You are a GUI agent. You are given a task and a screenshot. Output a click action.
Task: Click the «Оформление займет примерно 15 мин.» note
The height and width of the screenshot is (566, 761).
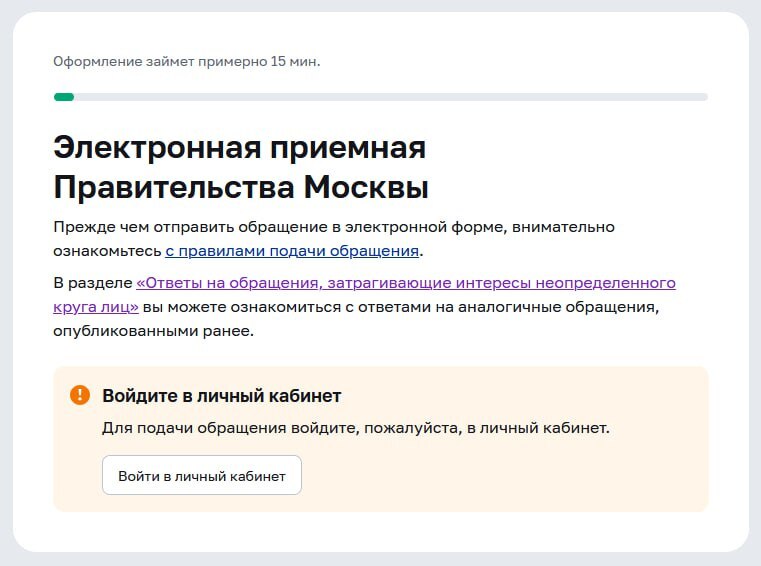click(186, 62)
